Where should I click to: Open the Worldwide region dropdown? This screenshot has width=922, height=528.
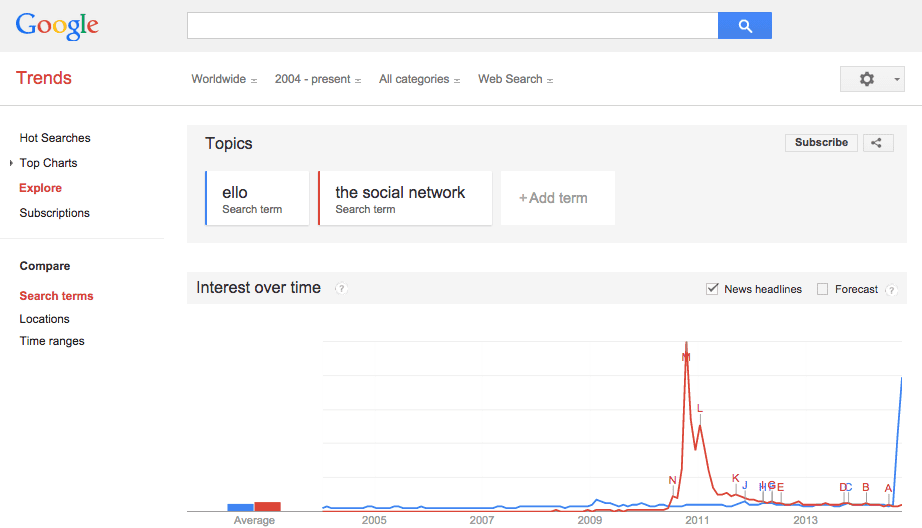[x=224, y=79]
